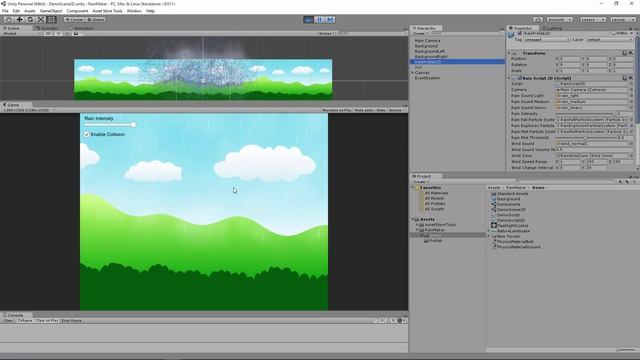The image size is (640, 360).
Task: Click the Rain Intensity slider handle in Game view
Action: pos(133,124)
